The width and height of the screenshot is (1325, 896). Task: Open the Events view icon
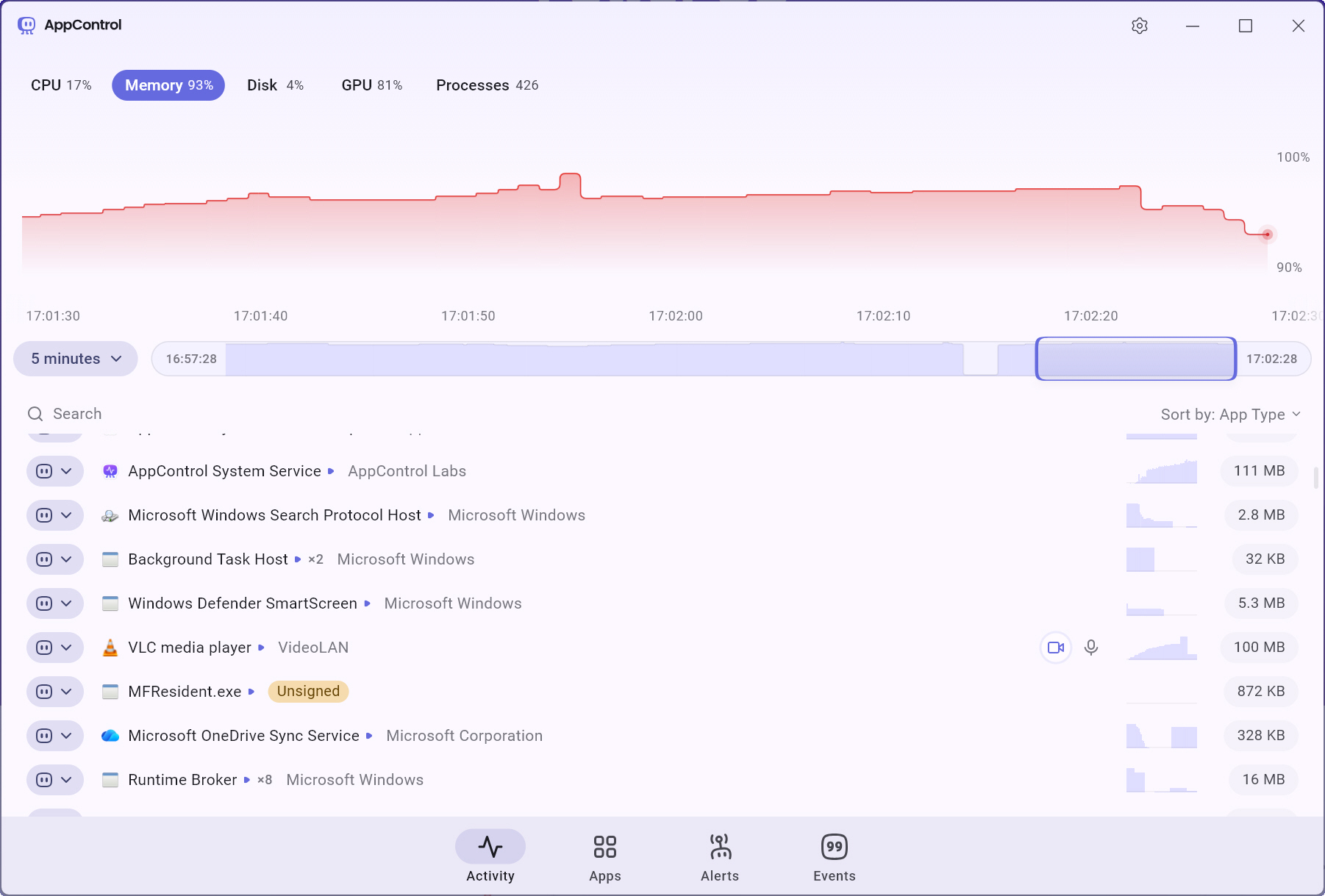point(834,847)
